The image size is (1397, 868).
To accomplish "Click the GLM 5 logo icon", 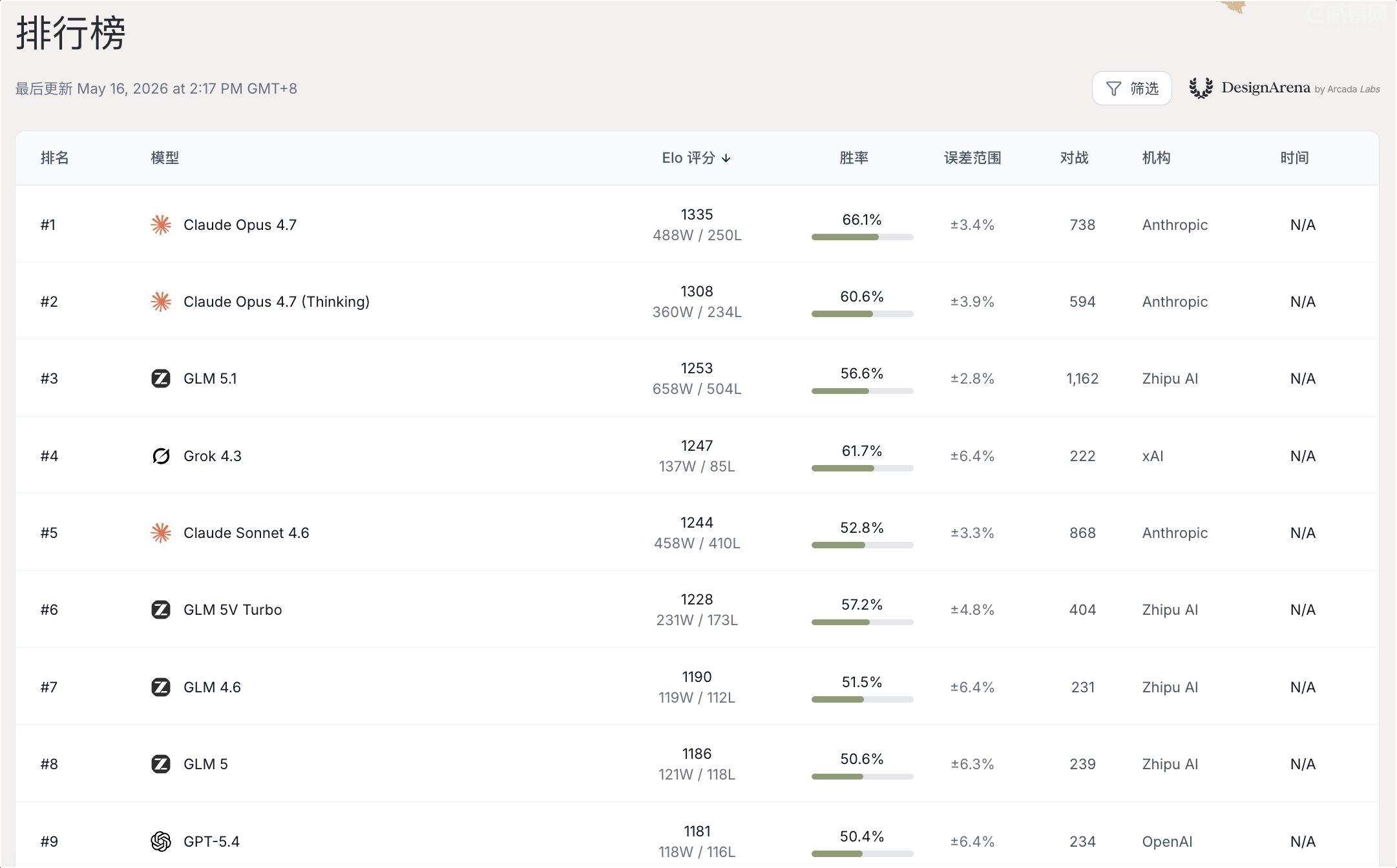I will 161,764.
